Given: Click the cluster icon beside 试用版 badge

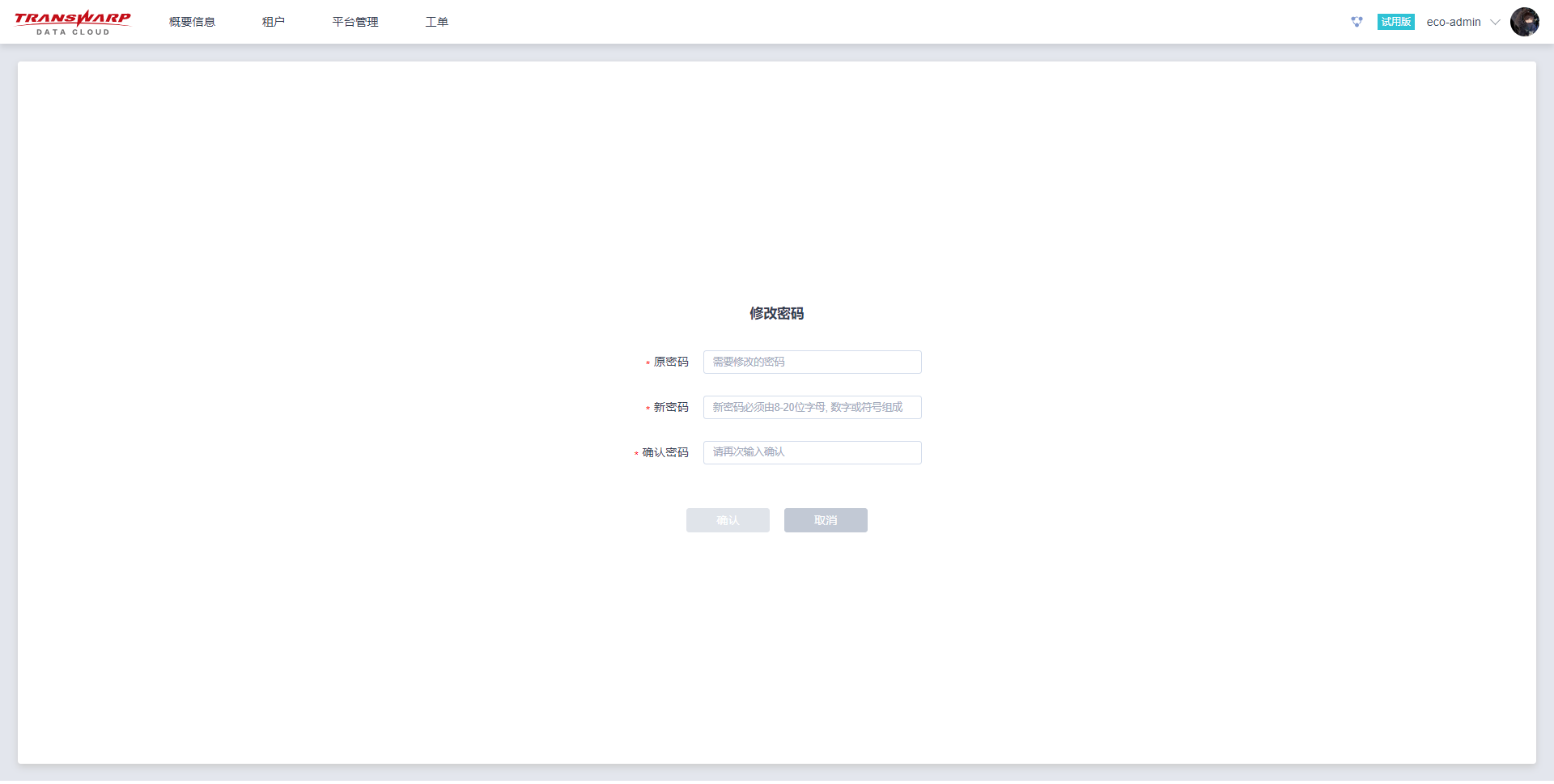Looking at the screenshot, I should (x=1357, y=22).
